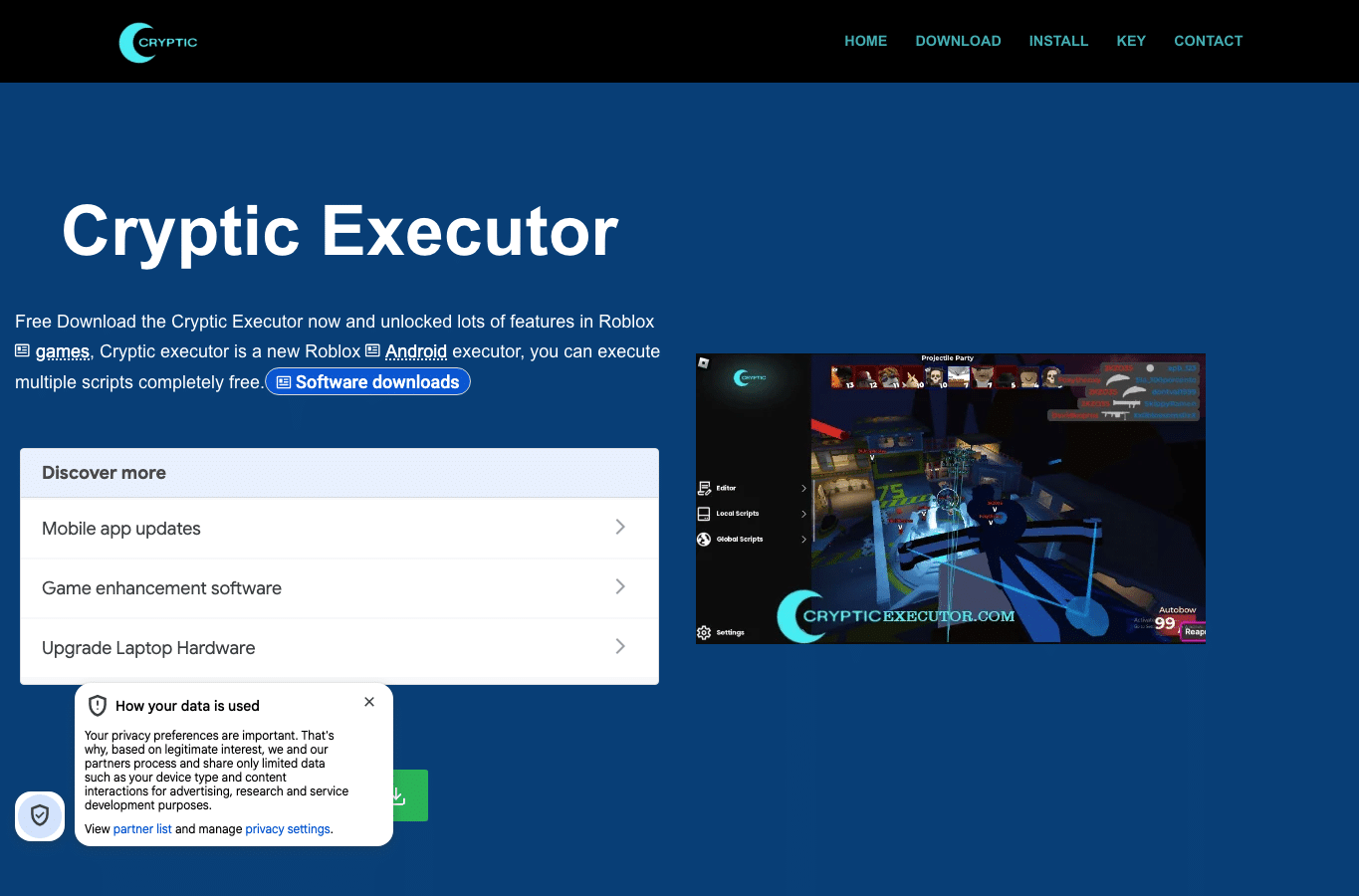Image resolution: width=1359 pixels, height=896 pixels.
Task: Open the KEY menu item
Action: pos(1131,41)
